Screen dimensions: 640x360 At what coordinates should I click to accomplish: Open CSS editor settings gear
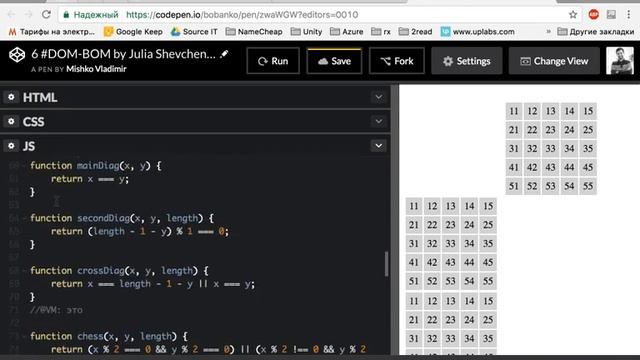pos(11,121)
